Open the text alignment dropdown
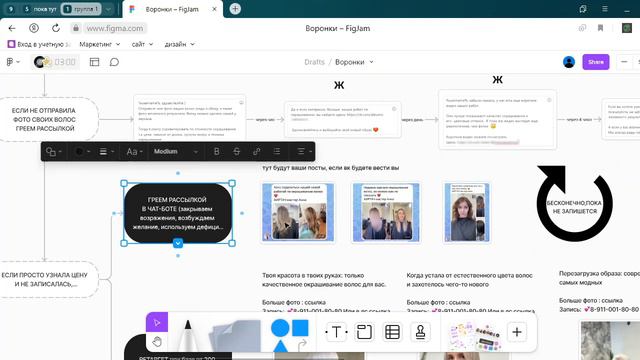 click(x=304, y=152)
